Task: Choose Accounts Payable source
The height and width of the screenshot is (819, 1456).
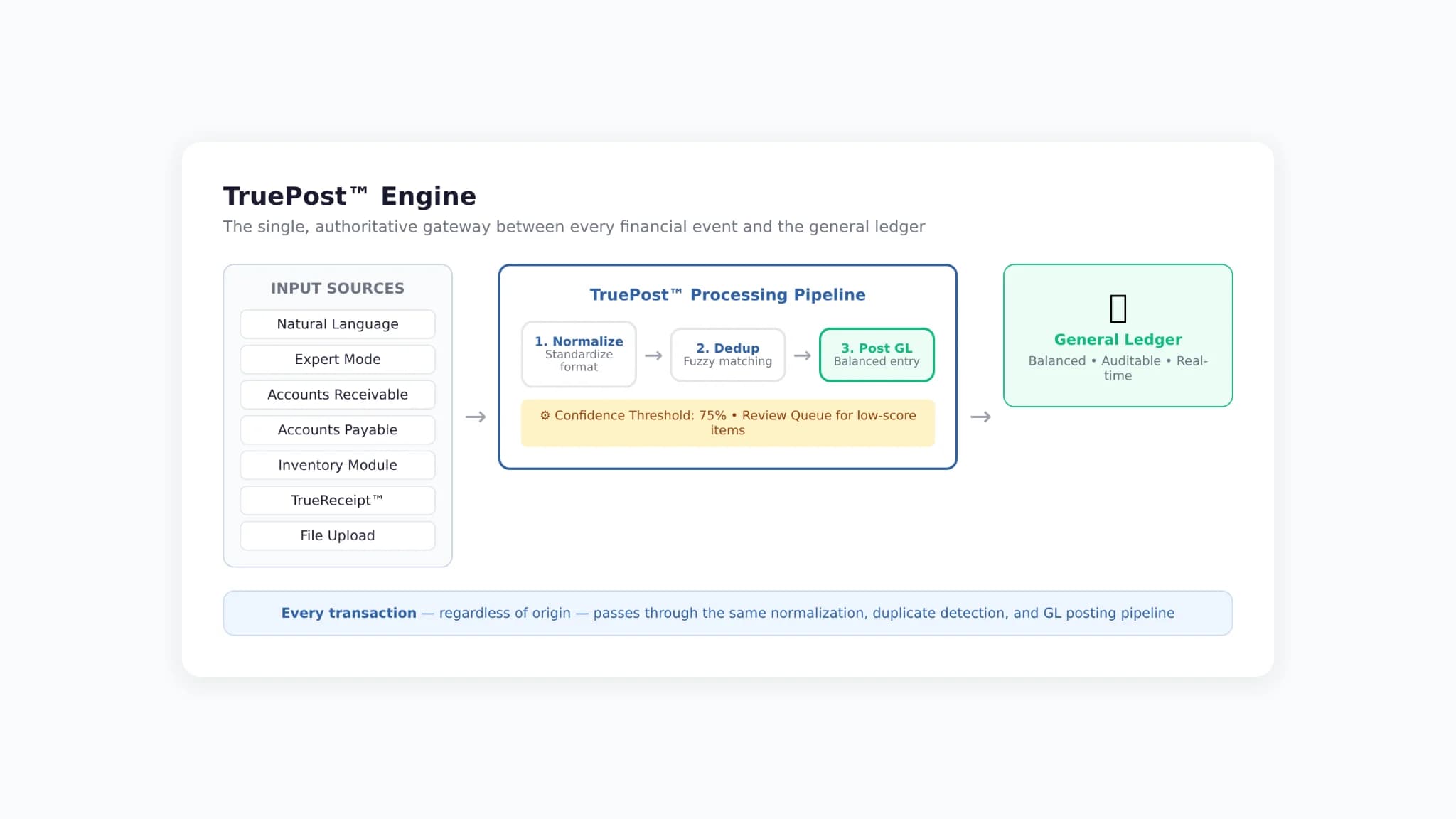Action: (338, 429)
